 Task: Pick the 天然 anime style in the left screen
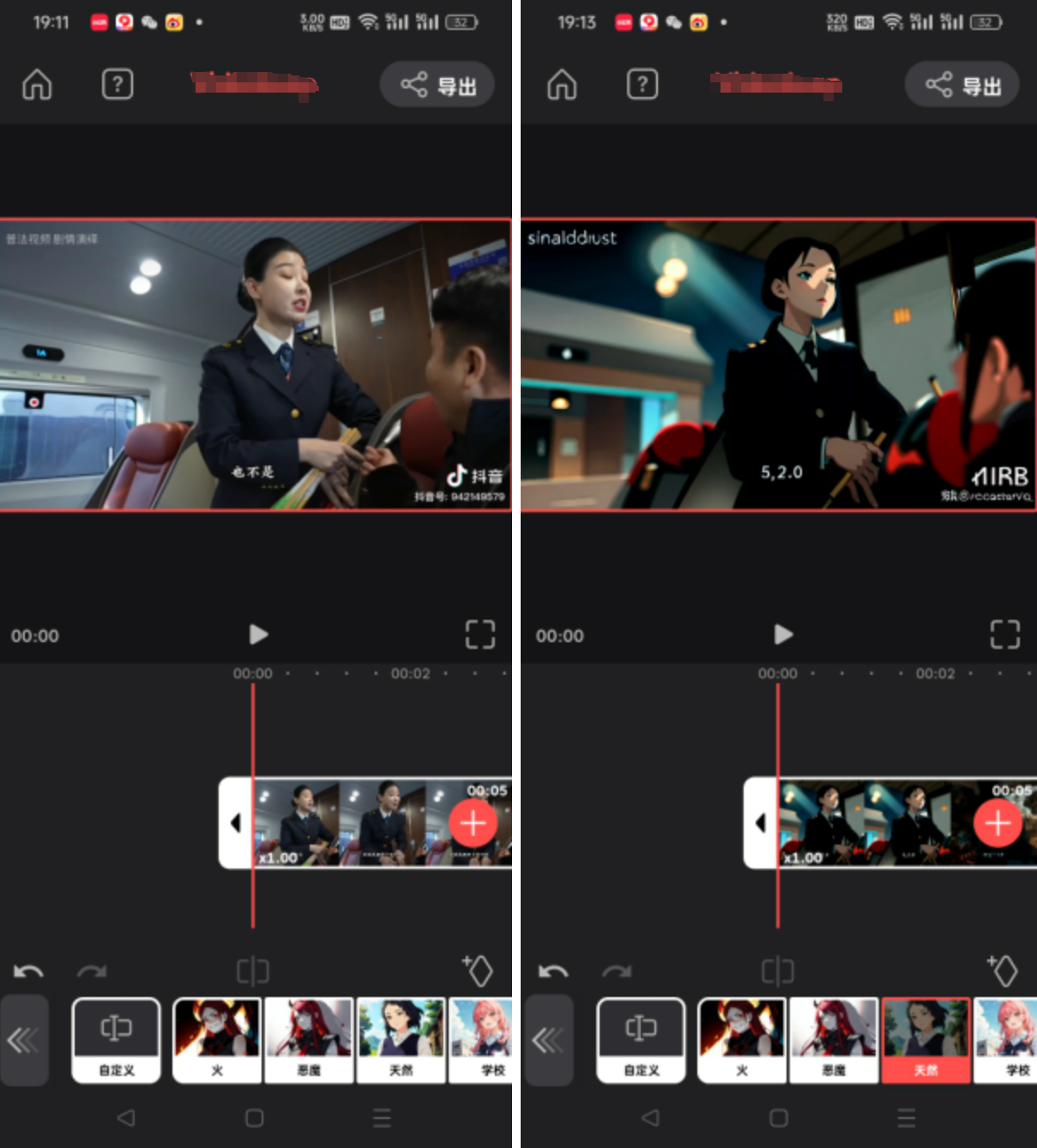(401, 1039)
